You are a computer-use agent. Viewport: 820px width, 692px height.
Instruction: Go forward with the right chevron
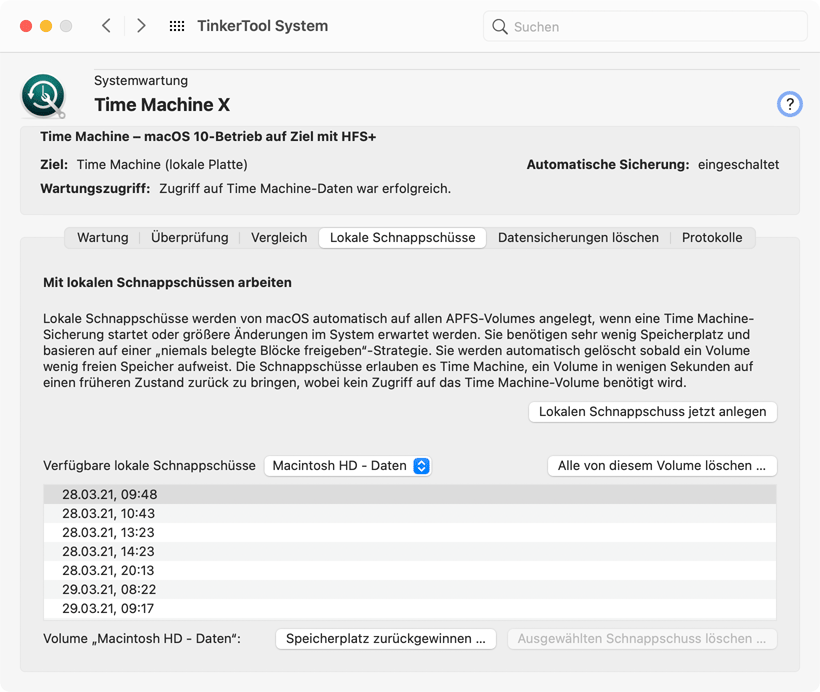(x=141, y=26)
